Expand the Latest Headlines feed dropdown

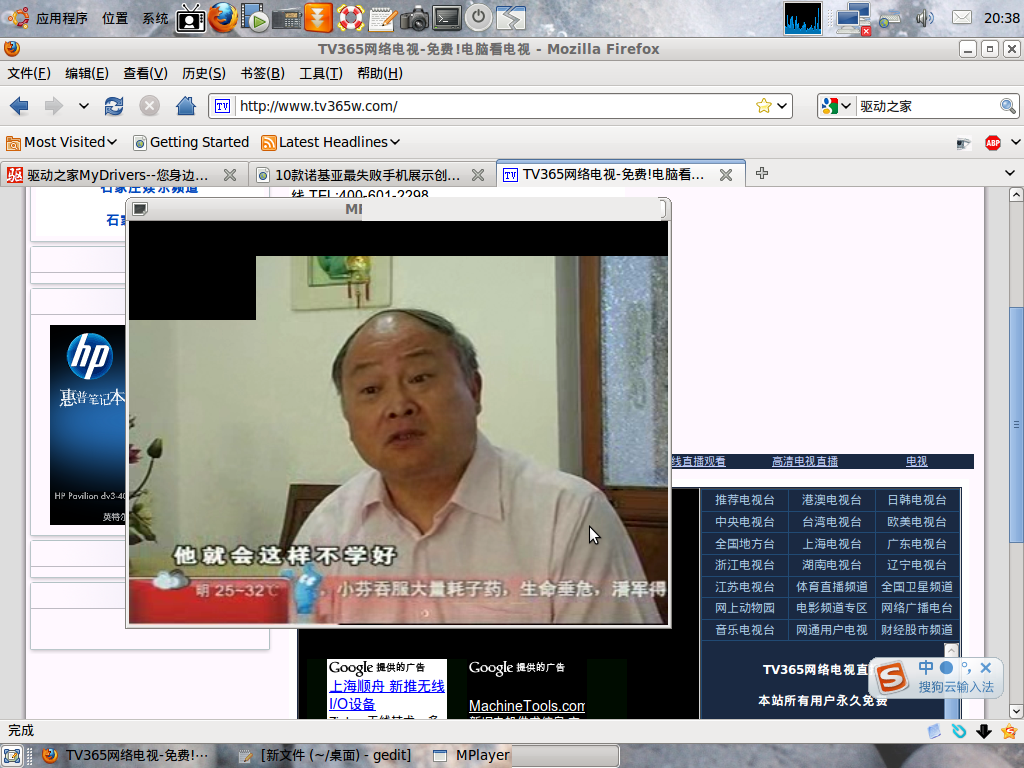coord(330,142)
